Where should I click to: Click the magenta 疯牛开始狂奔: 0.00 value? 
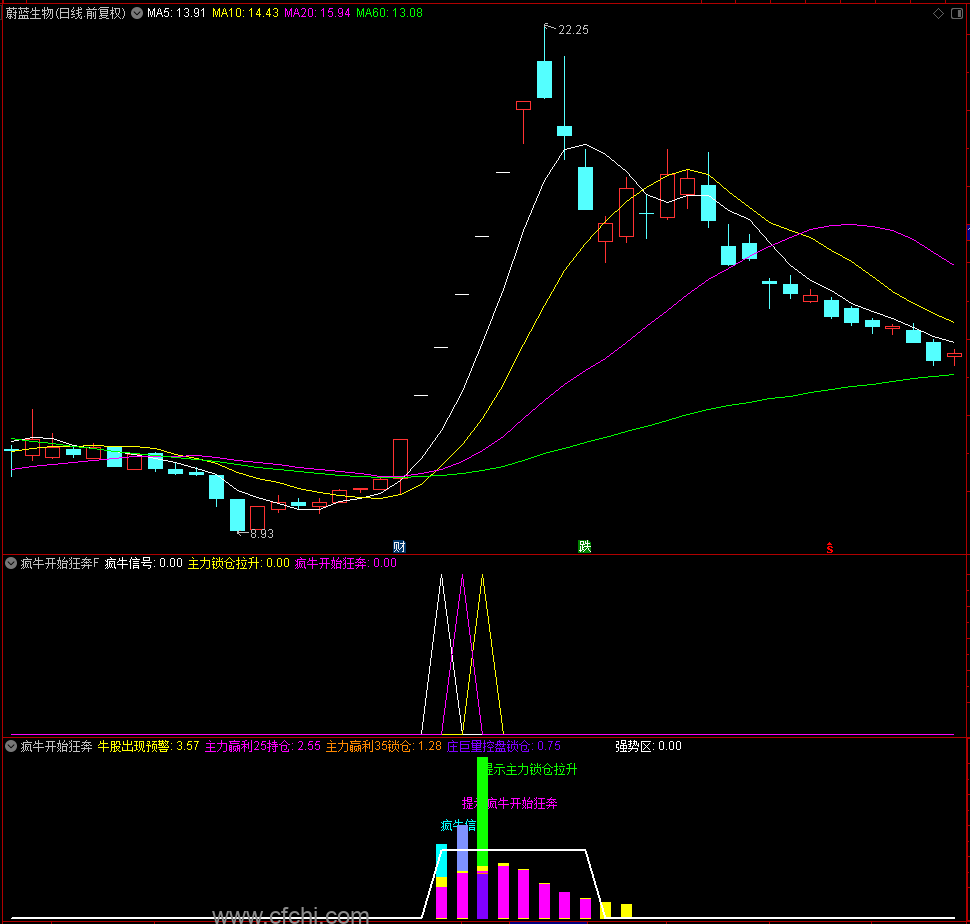[346, 563]
